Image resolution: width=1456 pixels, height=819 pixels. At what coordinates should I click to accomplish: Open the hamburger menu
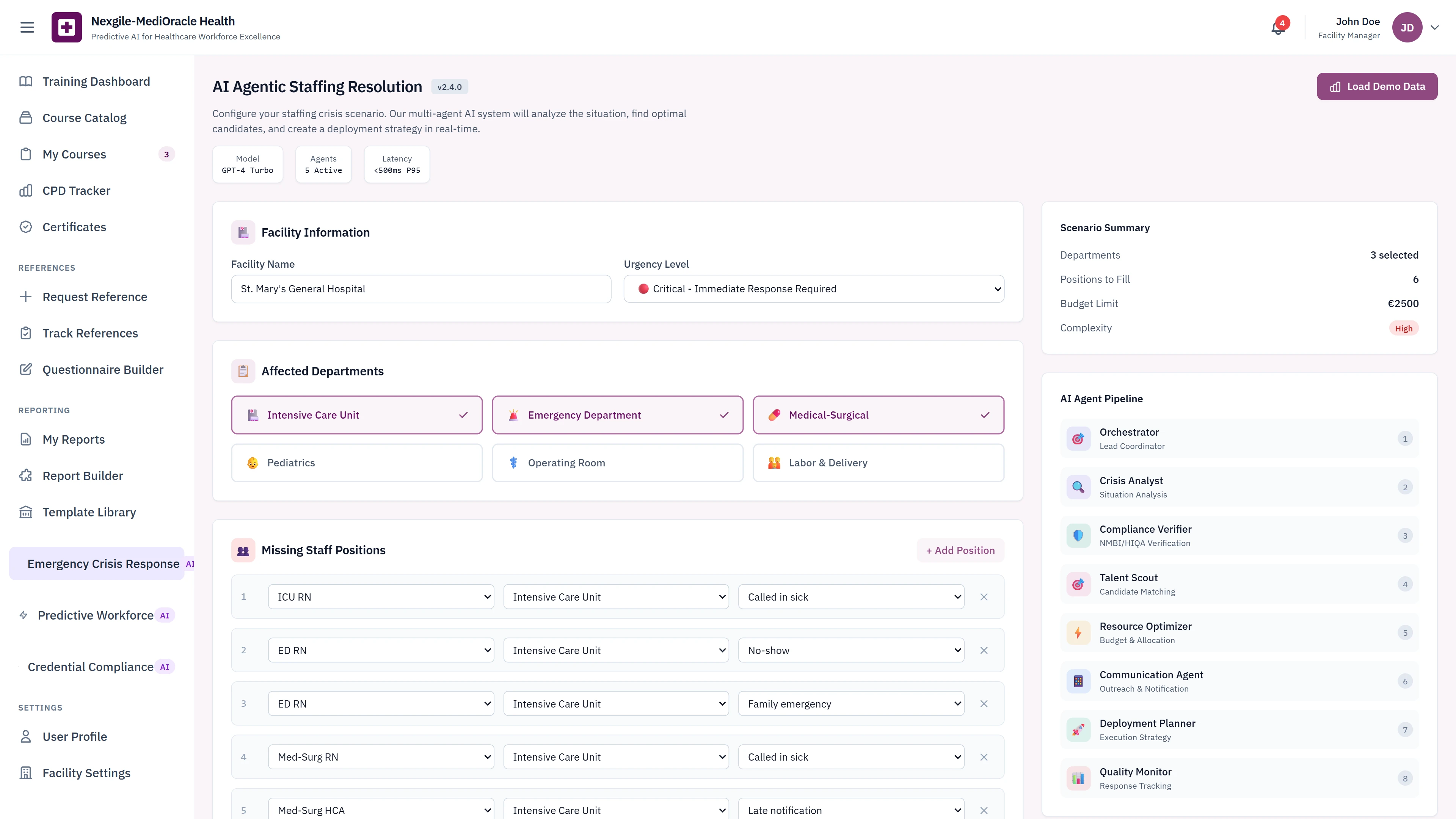point(27,27)
